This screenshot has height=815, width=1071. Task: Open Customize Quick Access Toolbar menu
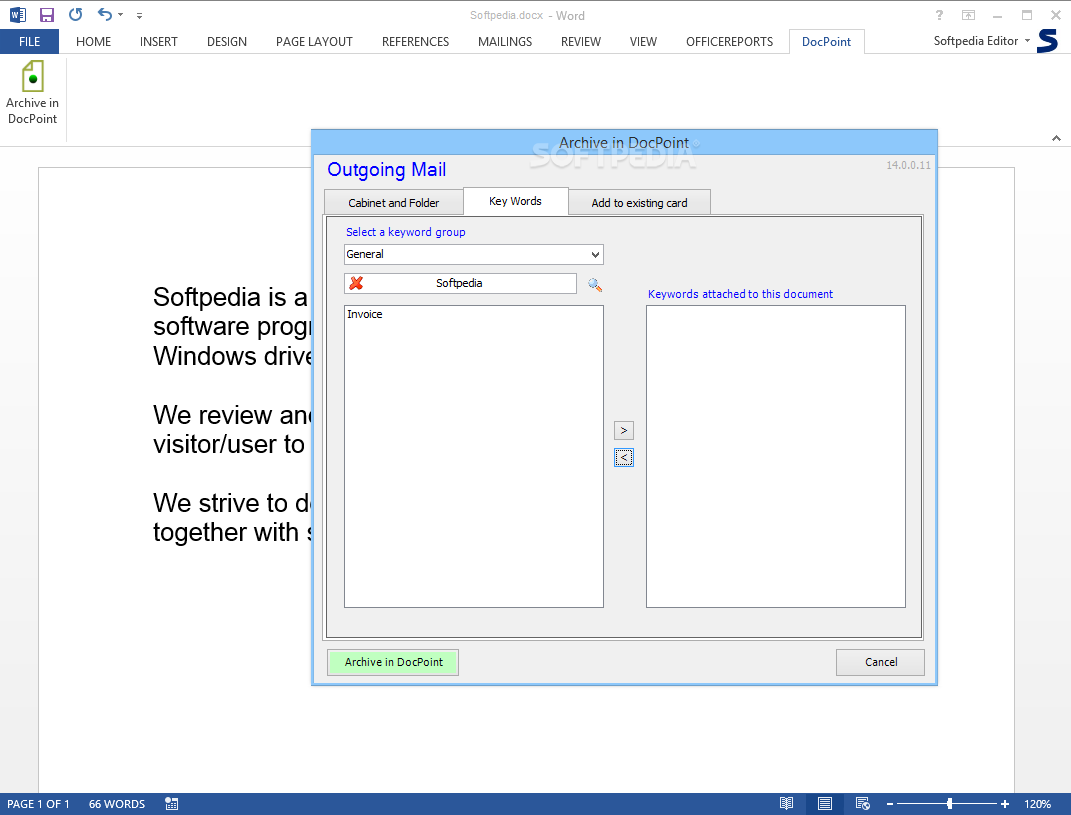coord(139,15)
